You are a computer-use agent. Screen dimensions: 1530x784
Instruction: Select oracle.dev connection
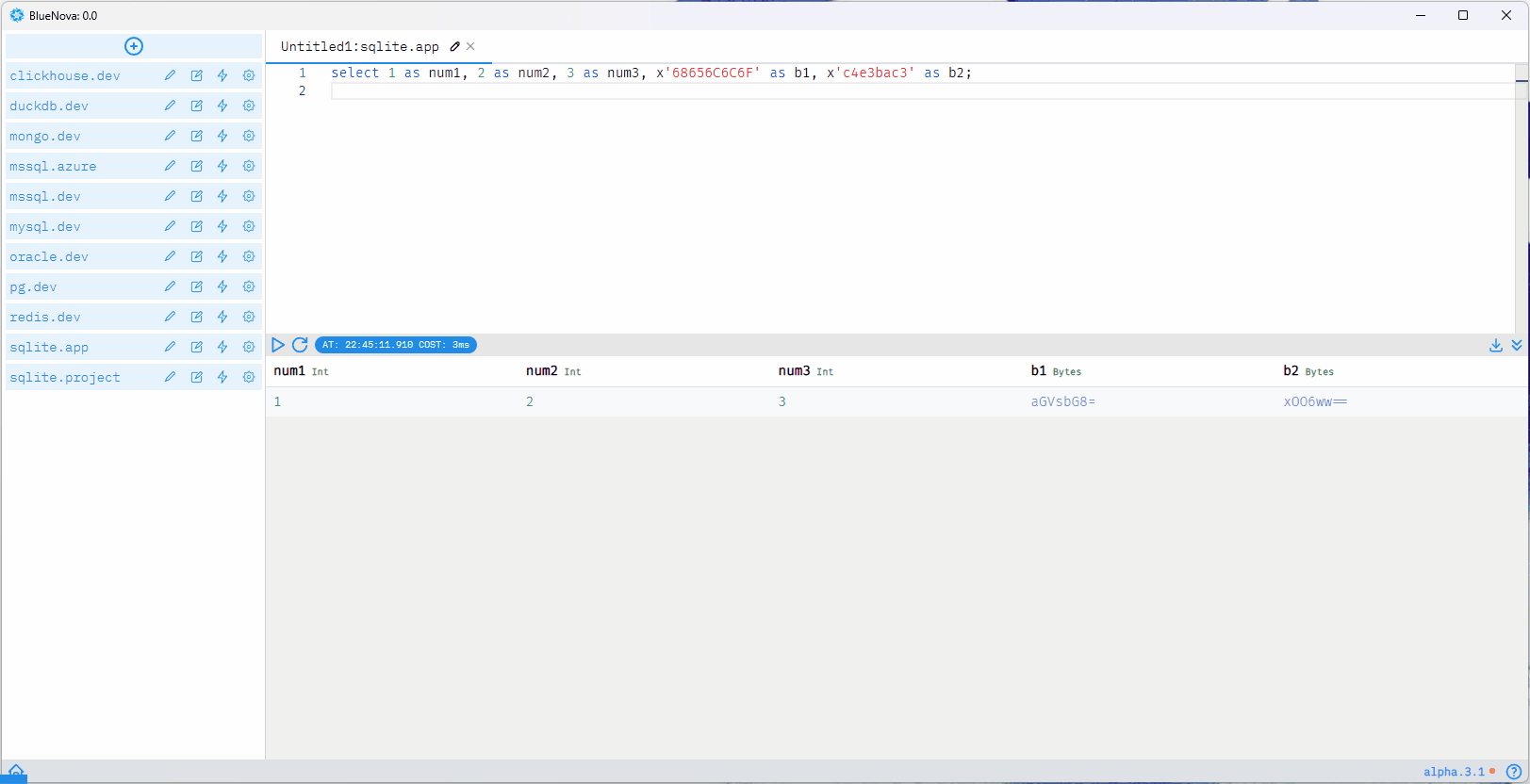click(49, 256)
